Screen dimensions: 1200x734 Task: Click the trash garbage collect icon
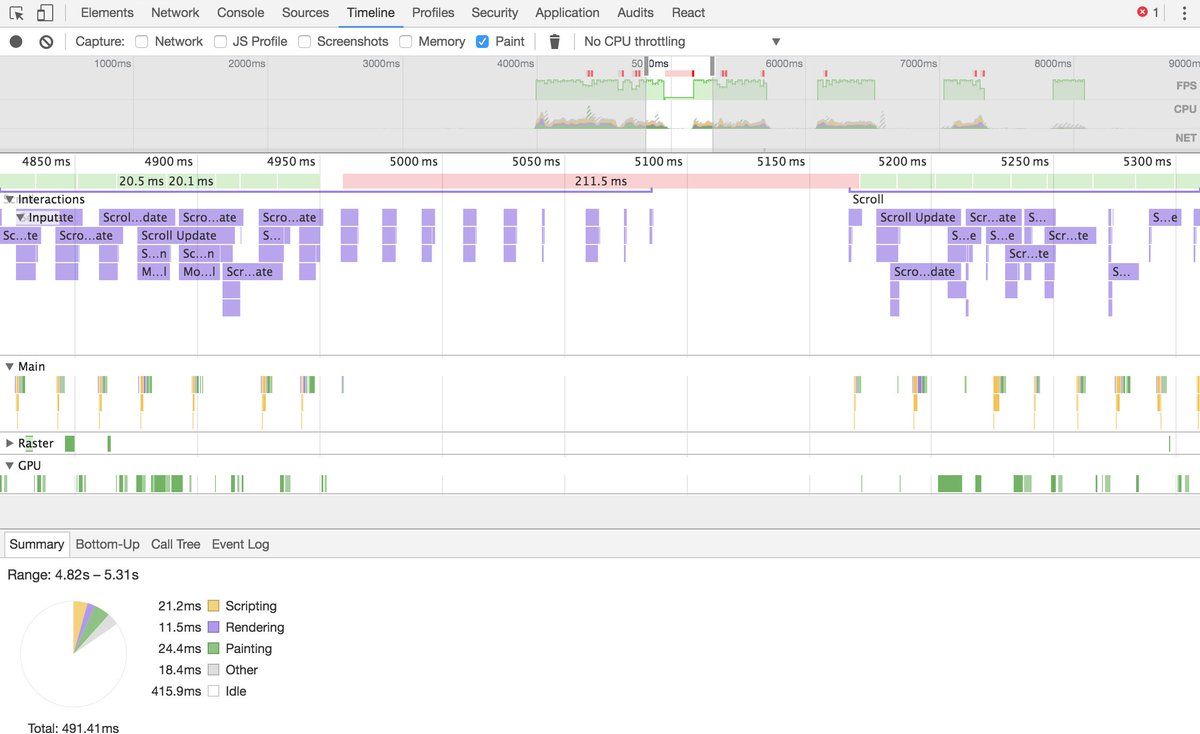(555, 41)
